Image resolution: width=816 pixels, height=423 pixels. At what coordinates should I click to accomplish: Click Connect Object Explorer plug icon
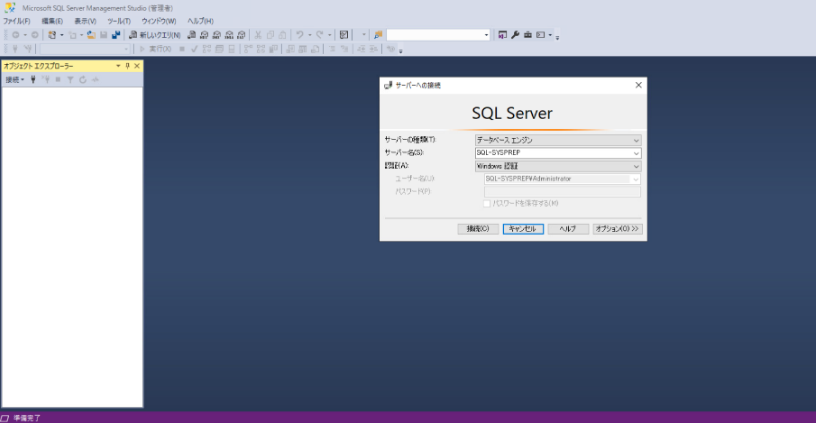[33, 80]
